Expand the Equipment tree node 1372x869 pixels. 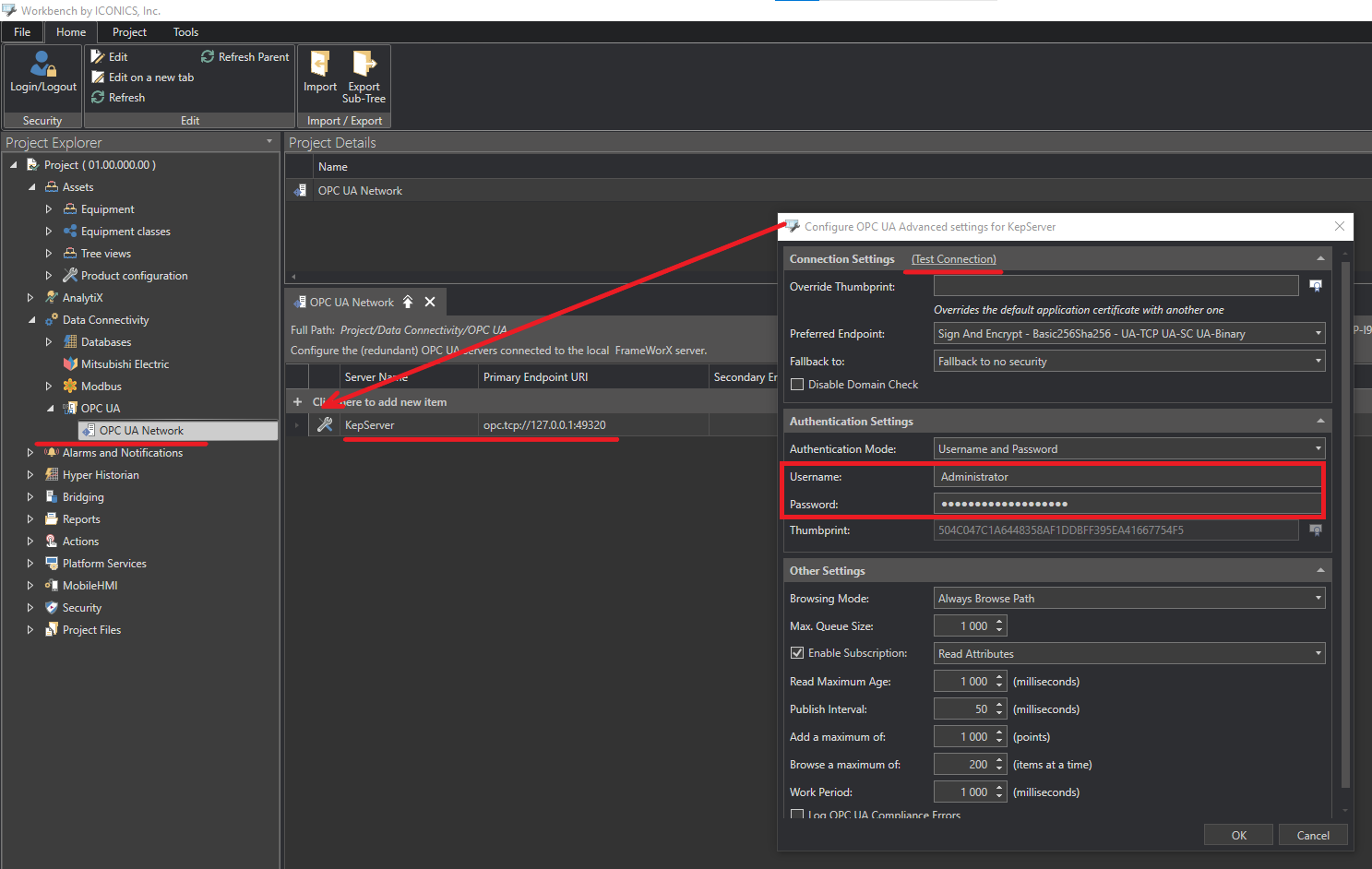pos(49,209)
